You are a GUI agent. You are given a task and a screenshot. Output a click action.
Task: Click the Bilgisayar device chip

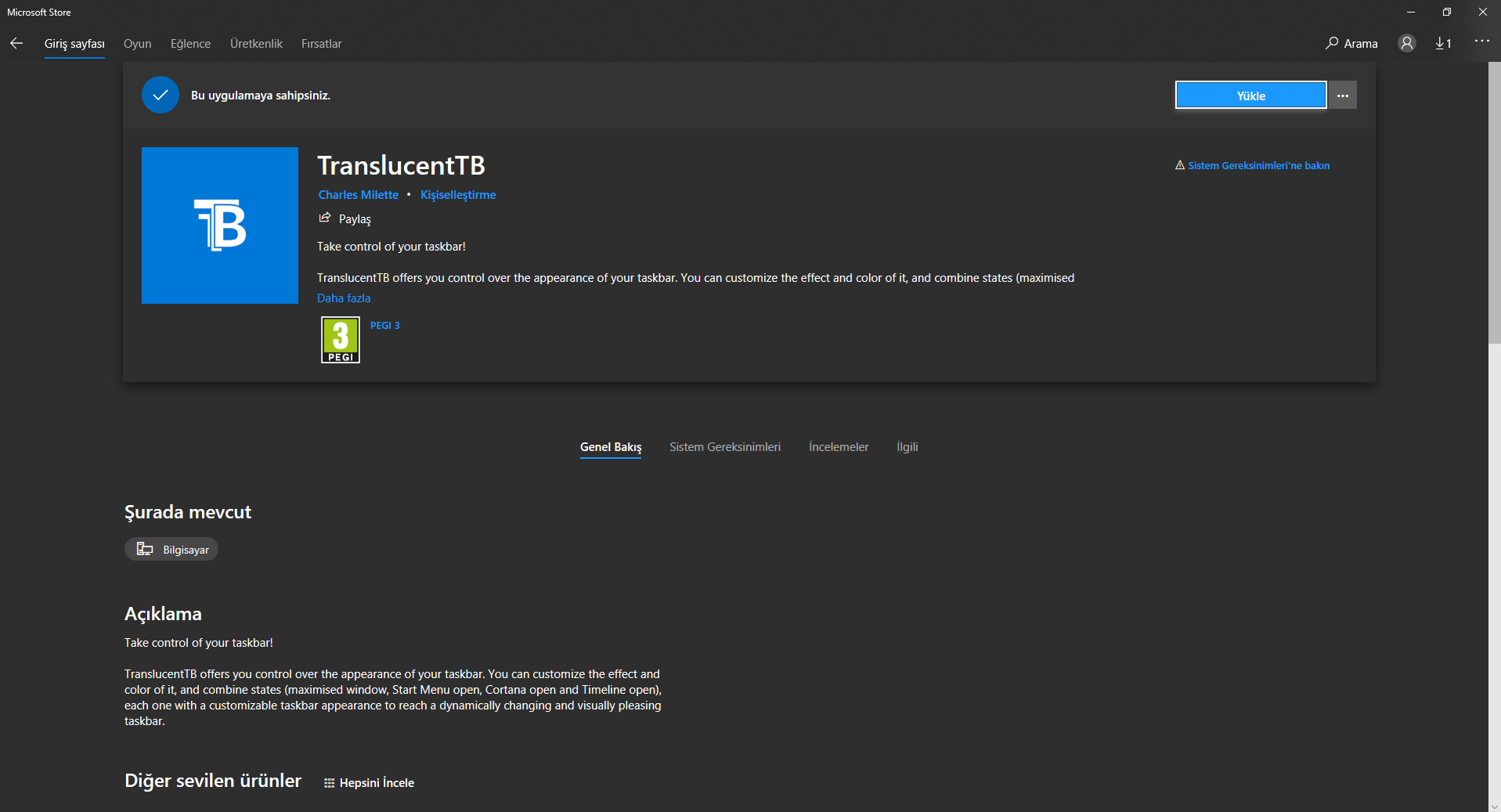[x=171, y=550]
